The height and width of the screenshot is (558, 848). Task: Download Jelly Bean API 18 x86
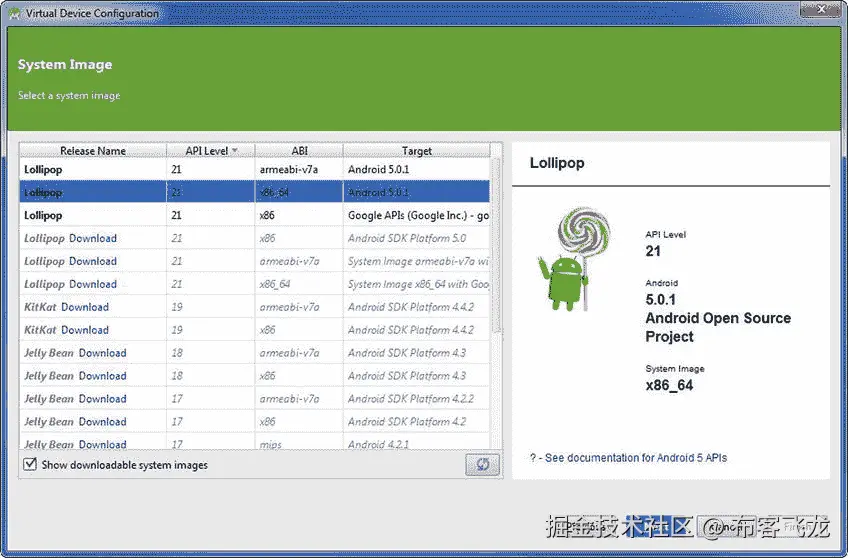coord(102,376)
